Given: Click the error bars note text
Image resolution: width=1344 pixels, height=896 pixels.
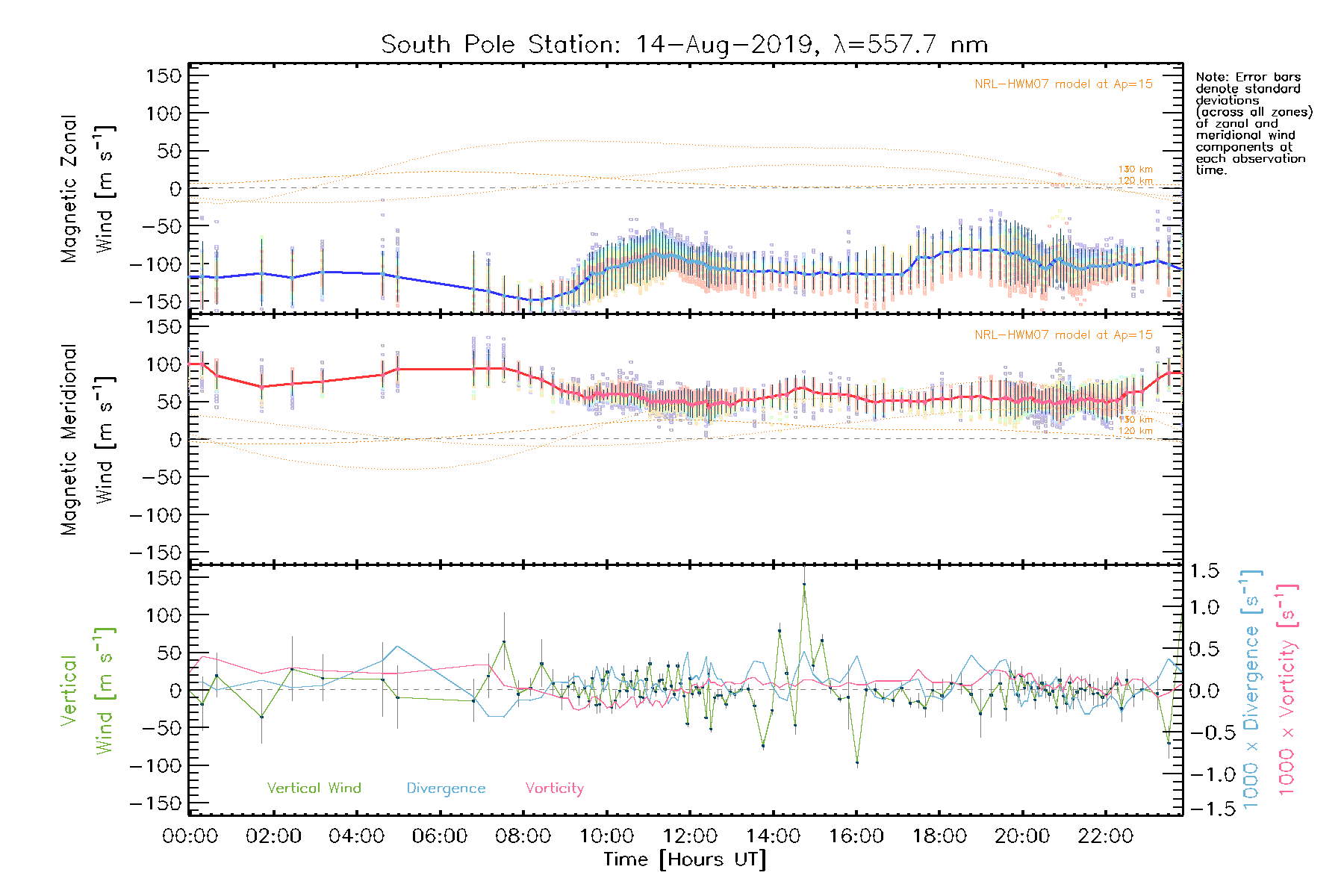Looking at the screenshot, I should [x=1253, y=123].
